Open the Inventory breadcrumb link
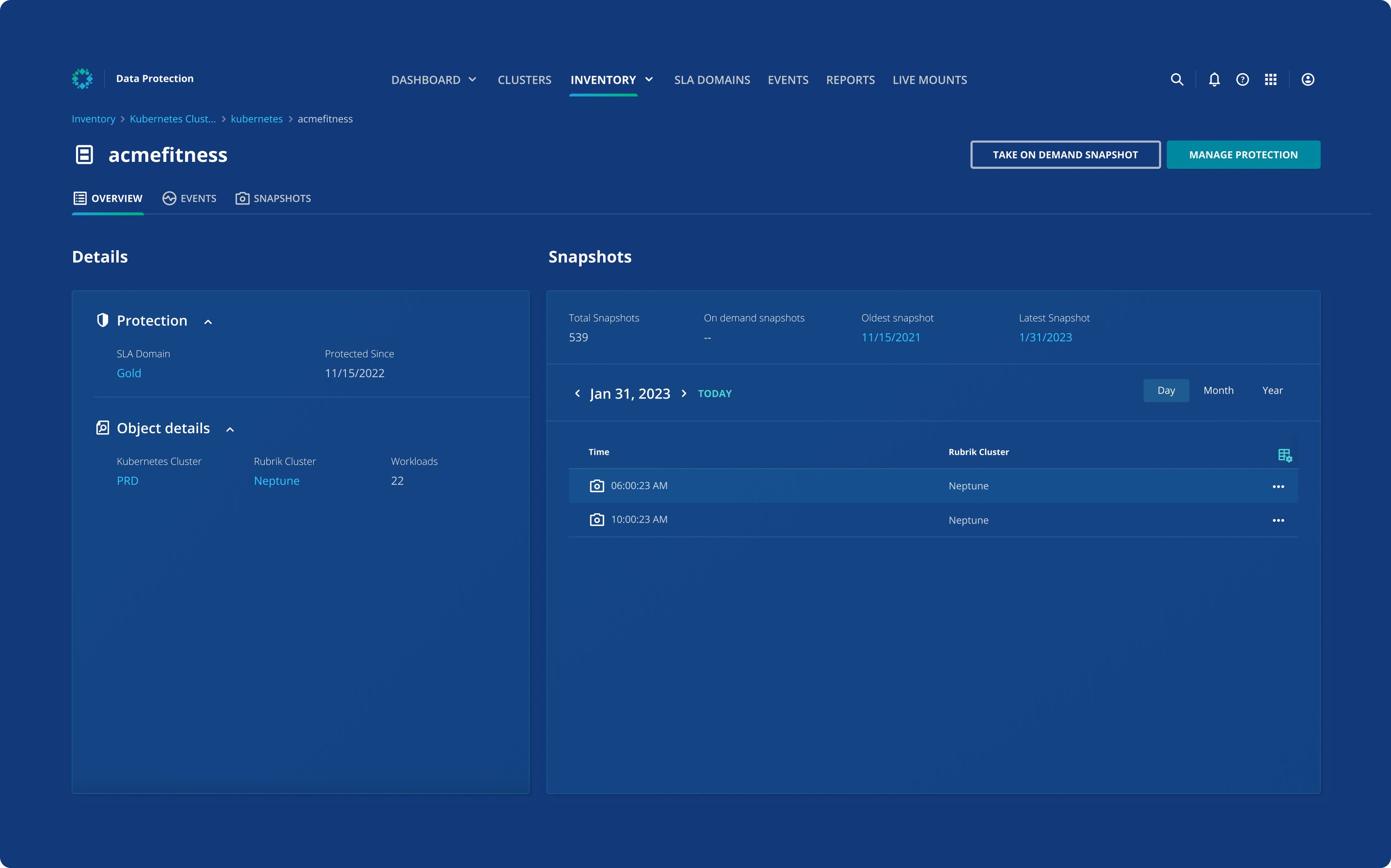 94,119
